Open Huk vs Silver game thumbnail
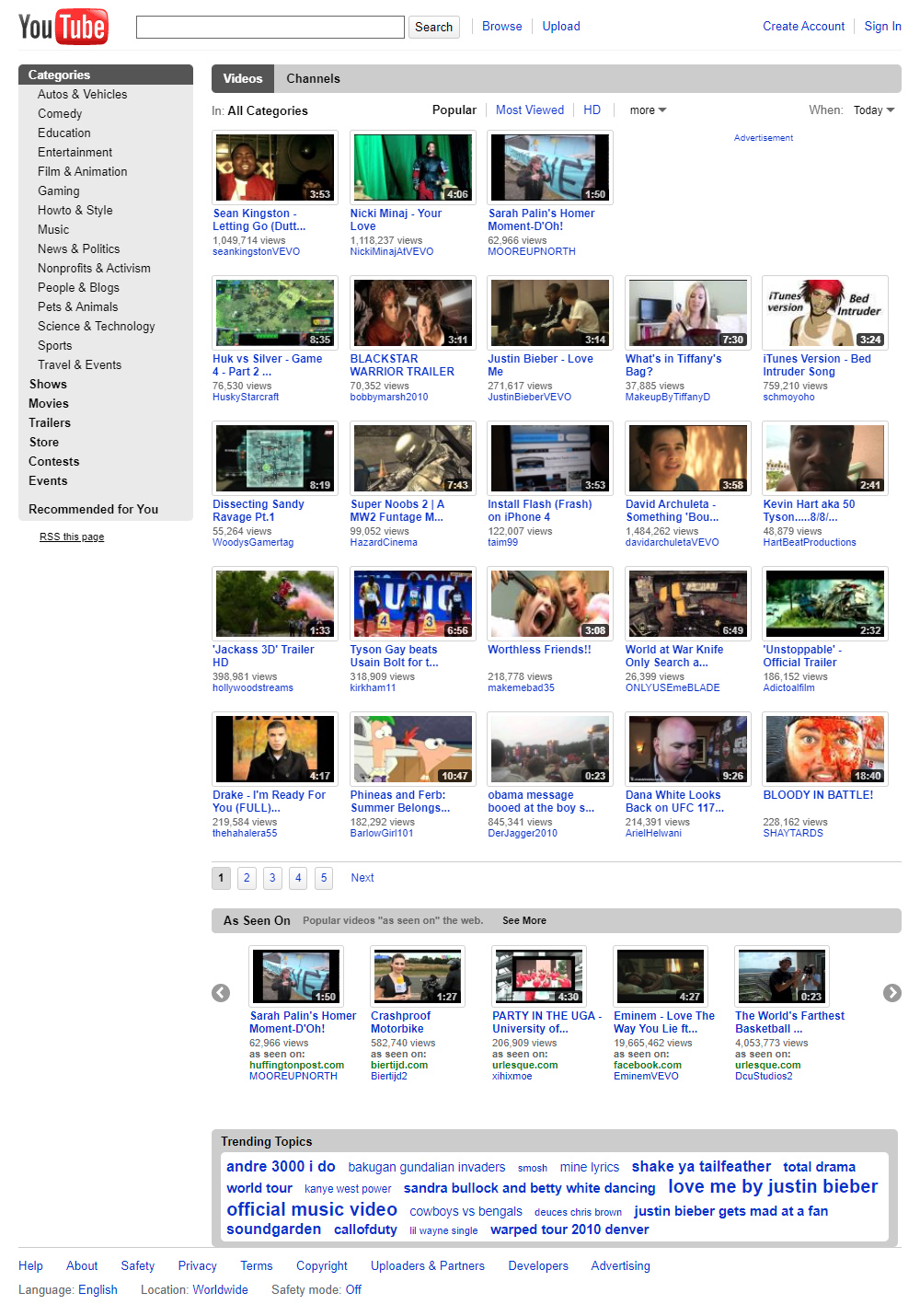This screenshot has width=920, height=1316. [x=274, y=313]
